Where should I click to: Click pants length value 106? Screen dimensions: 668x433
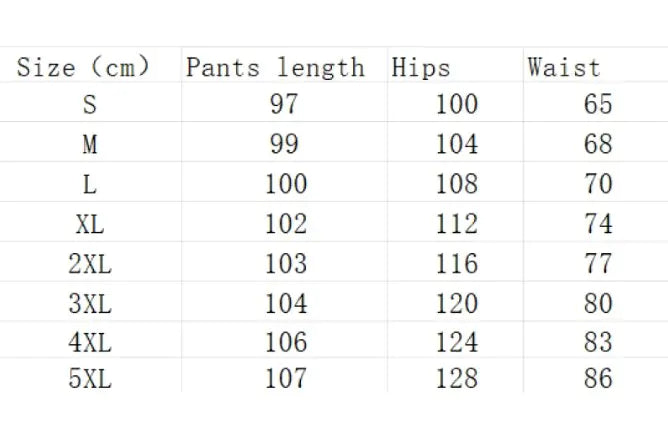click(x=285, y=342)
